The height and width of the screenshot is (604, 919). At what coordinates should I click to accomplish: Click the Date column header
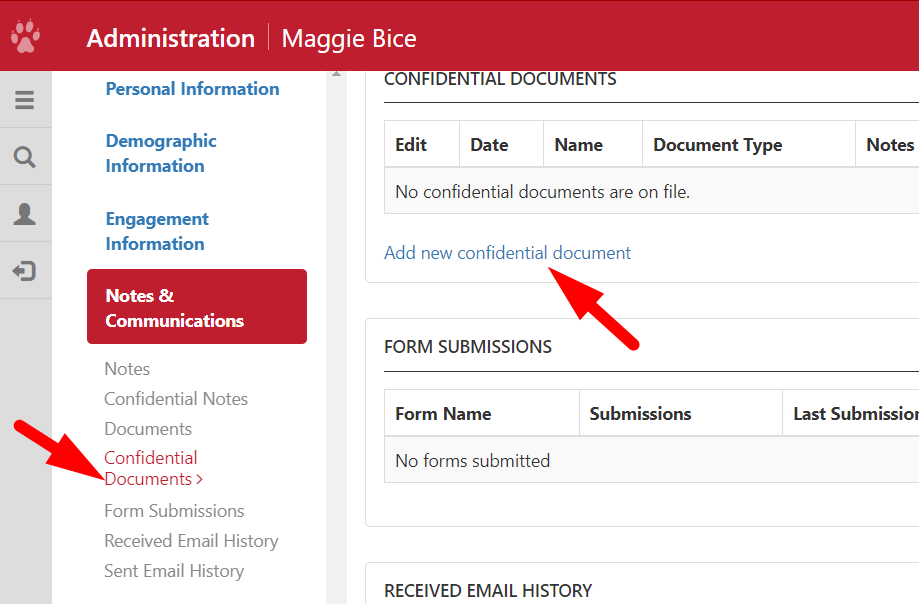coord(502,144)
